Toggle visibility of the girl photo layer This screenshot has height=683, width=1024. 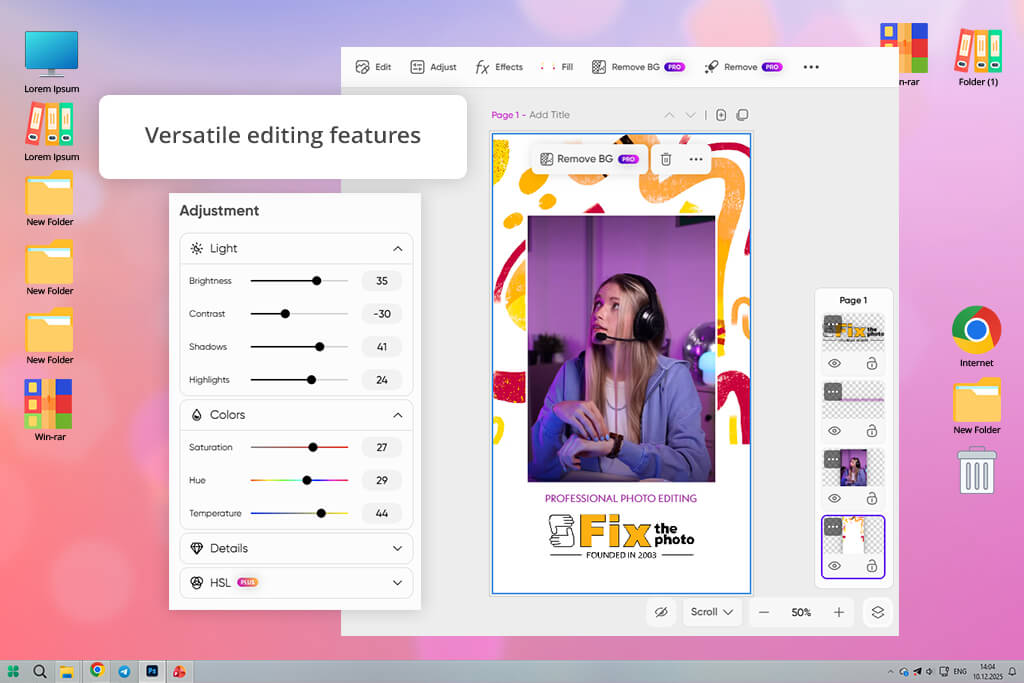pyautogui.click(x=835, y=499)
